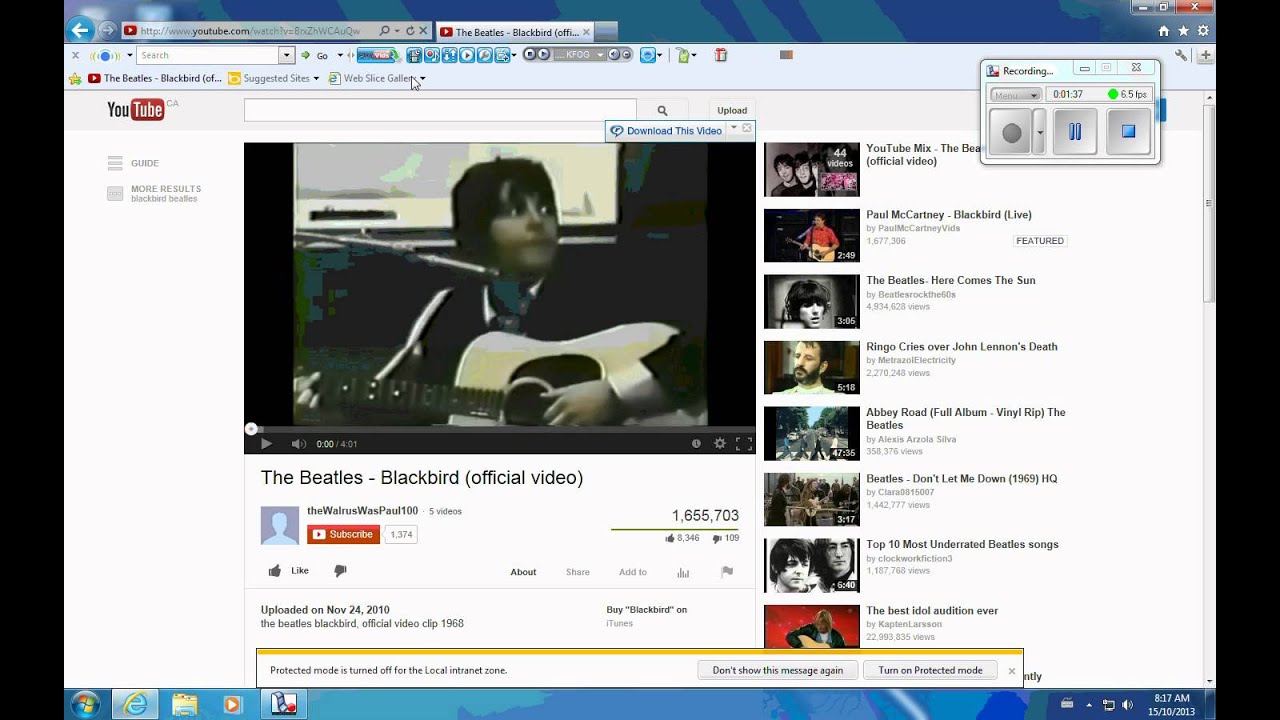Open the address bar search dropdown arrow
This screenshot has width=1280, height=720.
click(x=396, y=31)
